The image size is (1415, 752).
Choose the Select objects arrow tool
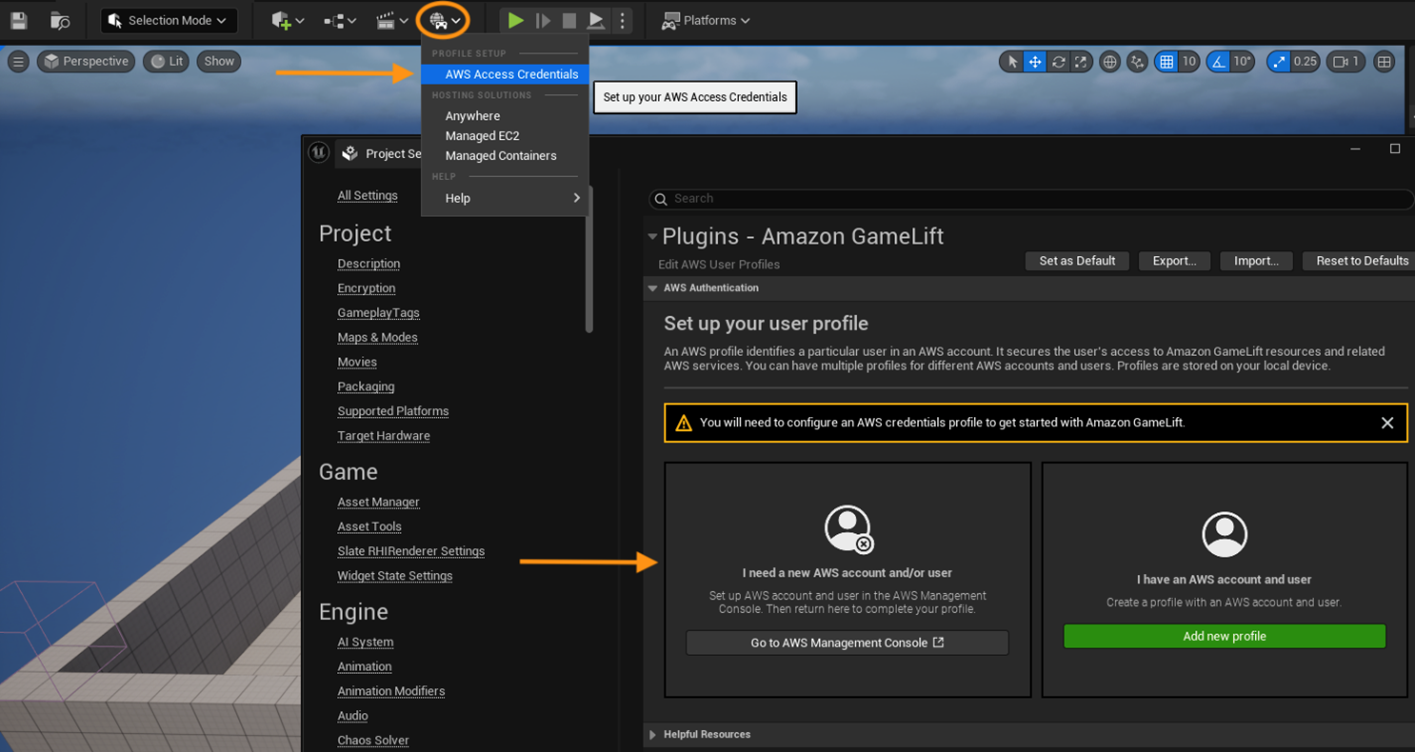point(1012,62)
